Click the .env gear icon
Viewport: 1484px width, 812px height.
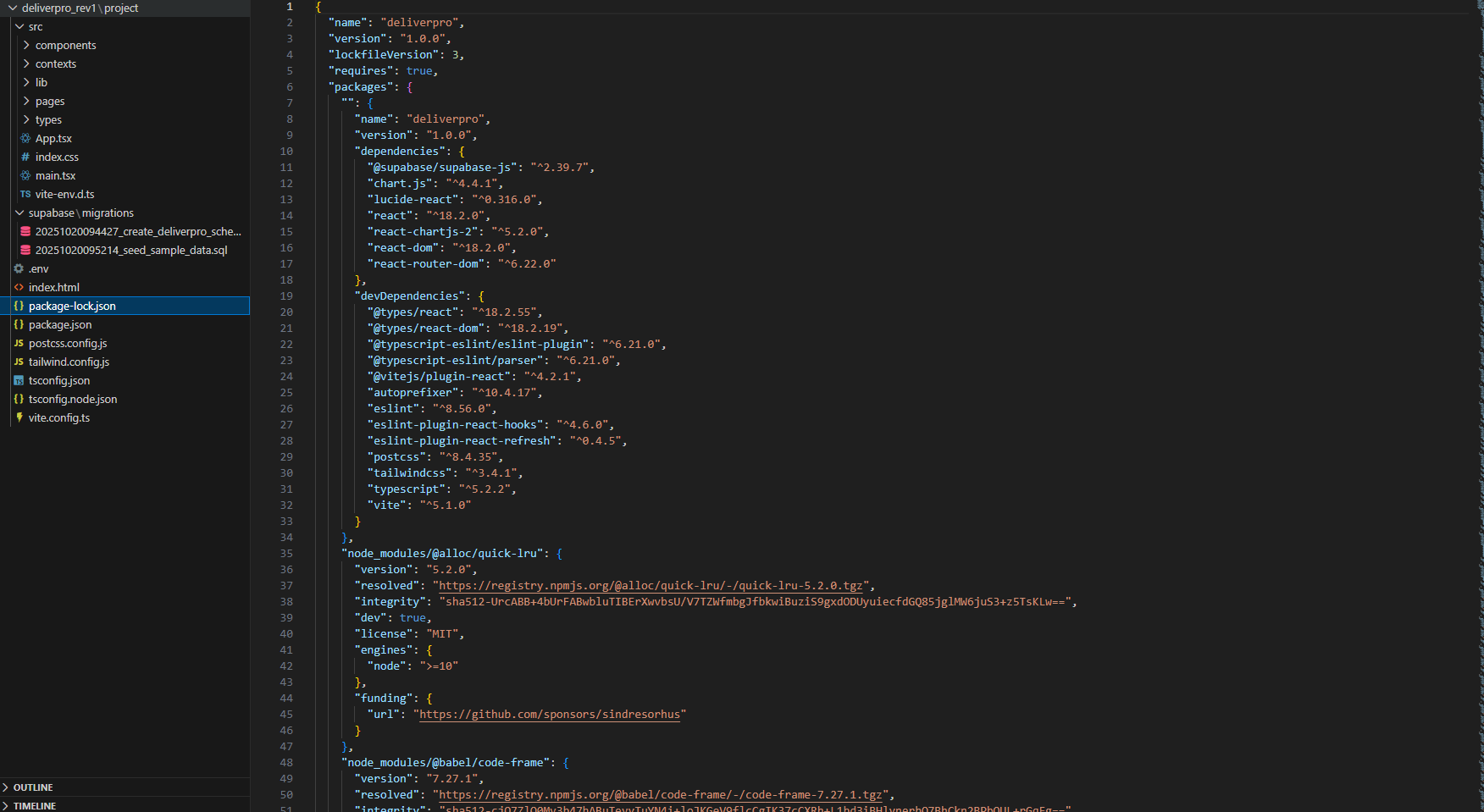18,268
